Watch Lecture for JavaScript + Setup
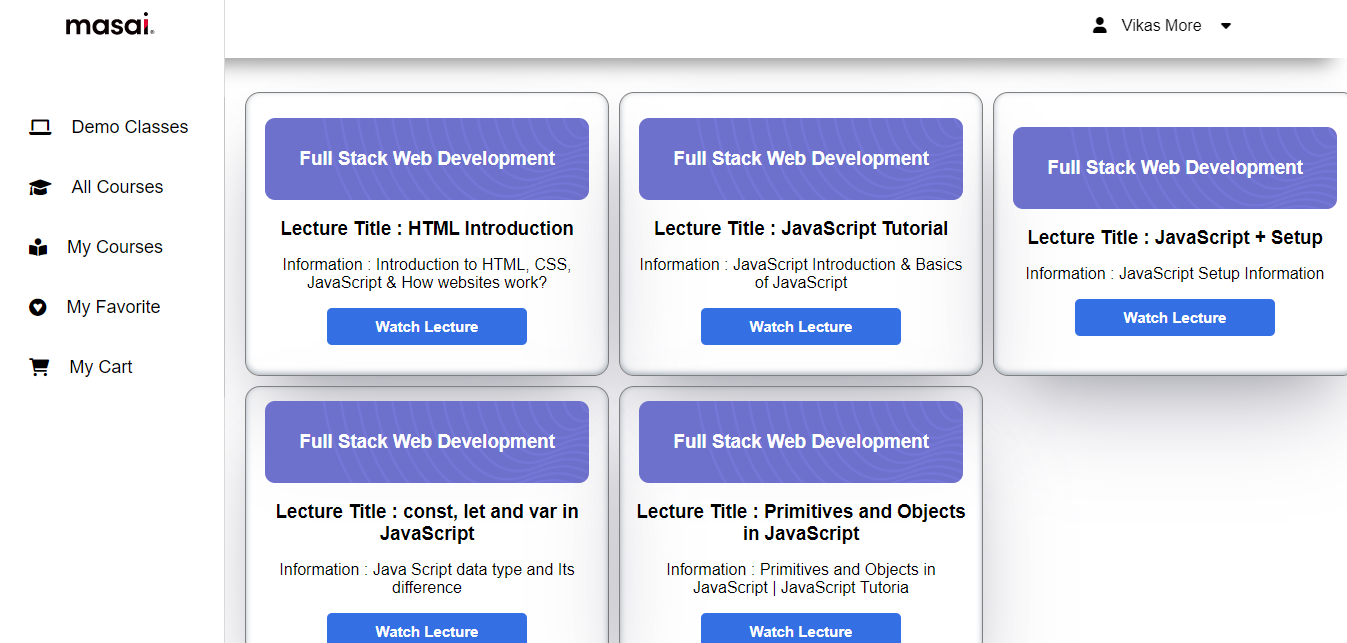Image resolution: width=1347 pixels, height=643 pixels. 1175,318
